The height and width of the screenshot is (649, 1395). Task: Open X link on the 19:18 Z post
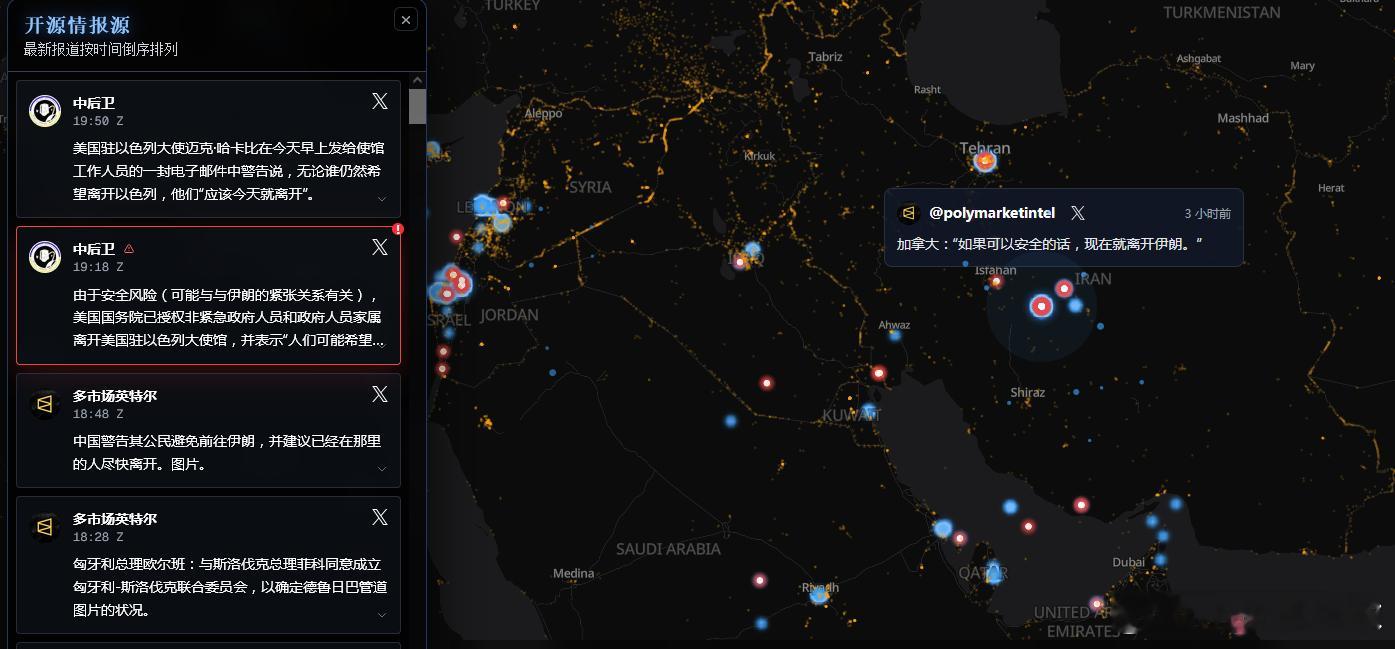pyautogui.click(x=380, y=247)
